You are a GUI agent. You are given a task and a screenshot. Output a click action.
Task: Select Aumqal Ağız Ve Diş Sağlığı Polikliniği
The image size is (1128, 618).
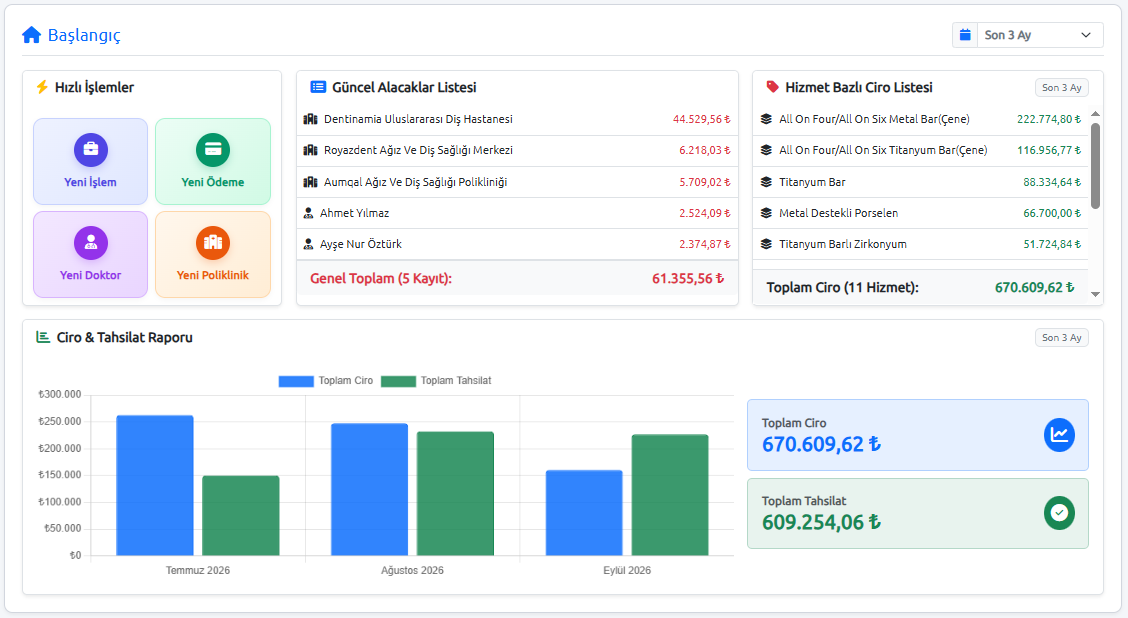click(517, 182)
